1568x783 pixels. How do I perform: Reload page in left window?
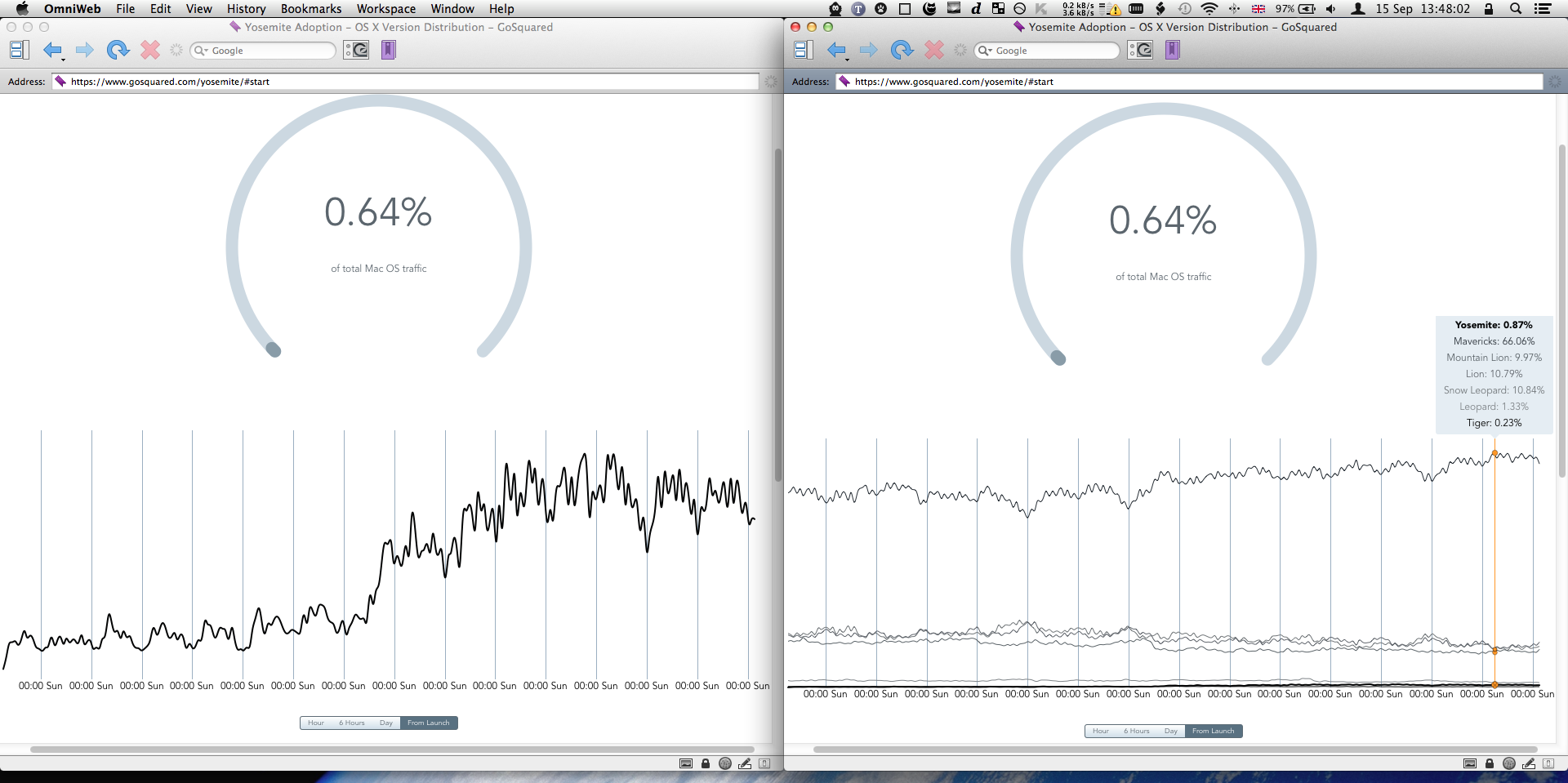118,50
